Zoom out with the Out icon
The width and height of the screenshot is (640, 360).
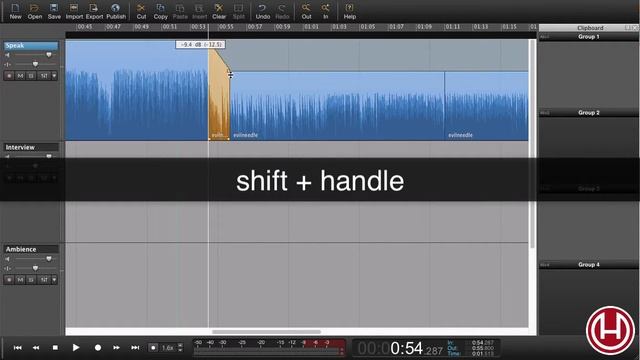click(306, 11)
